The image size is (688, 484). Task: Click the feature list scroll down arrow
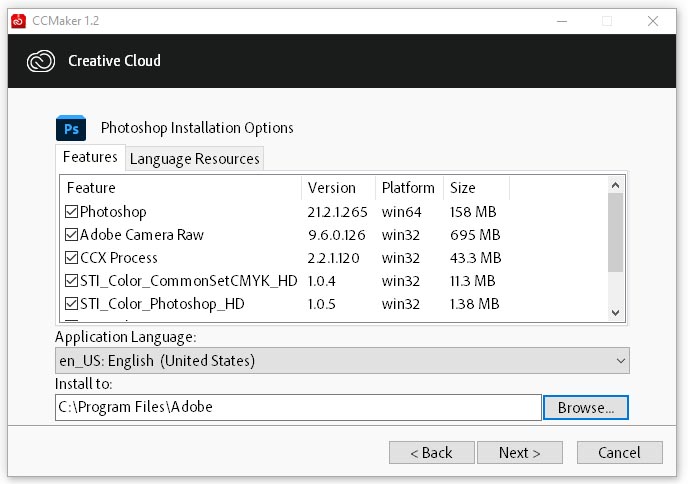[x=616, y=312]
